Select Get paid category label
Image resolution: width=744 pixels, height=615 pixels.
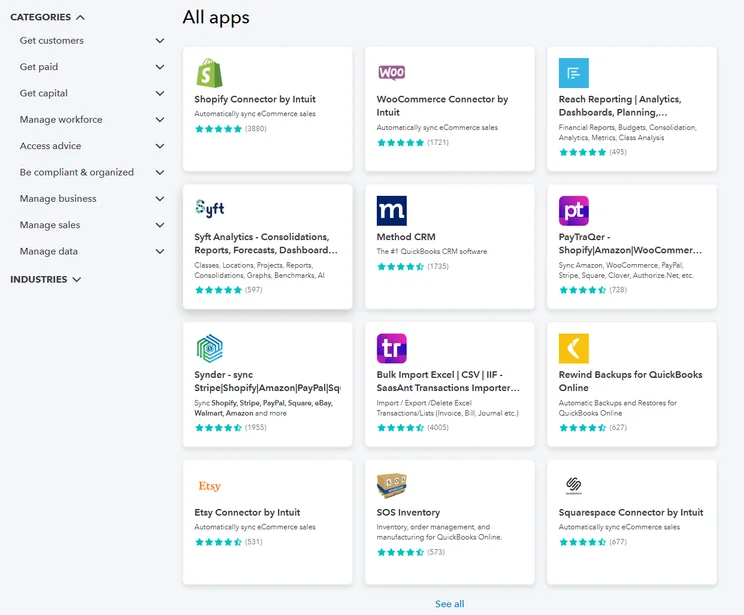click(x=39, y=67)
